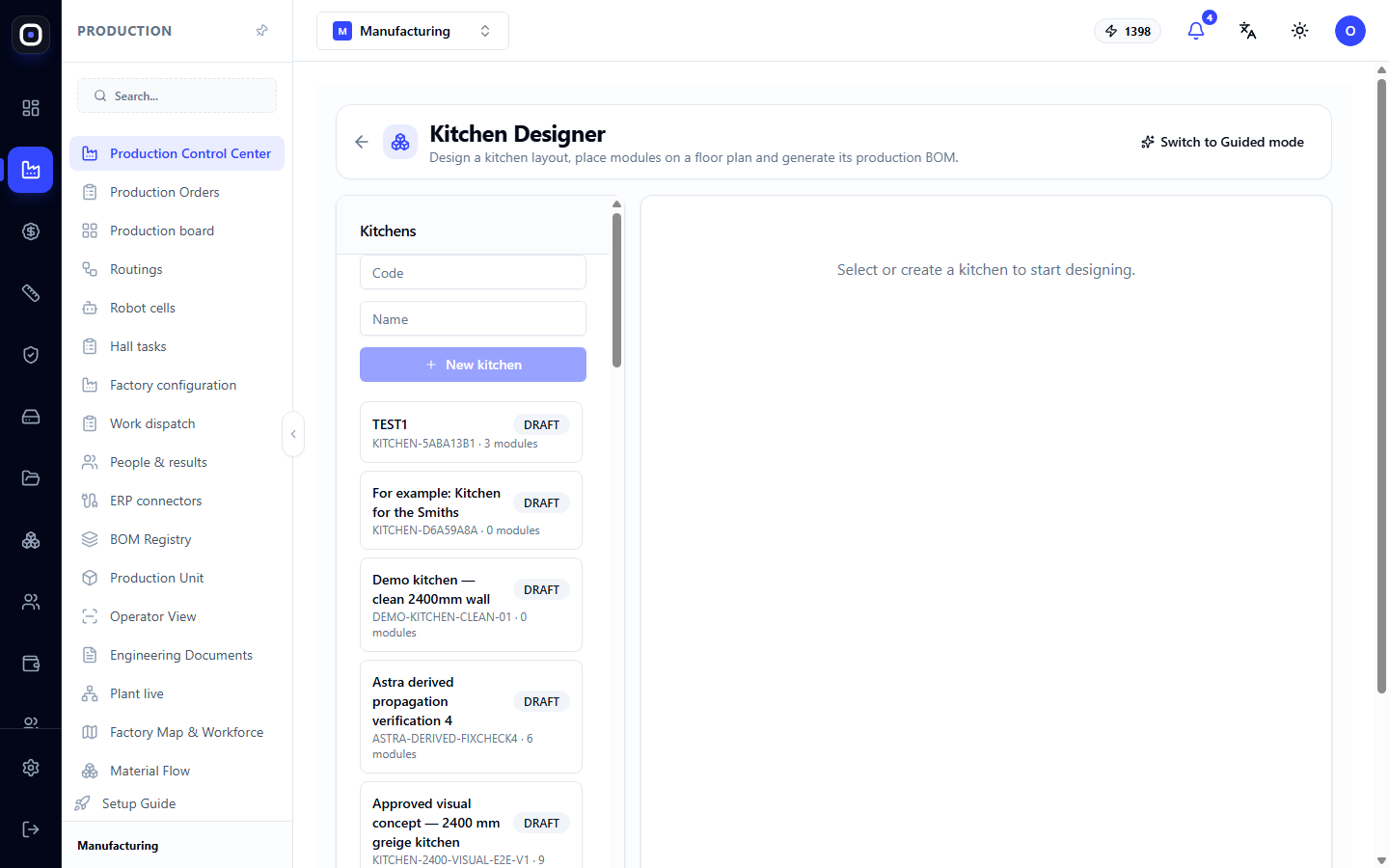Image resolution: width=1389 pixels, height=868 pixels.
Task: Click the 1398 energy credits badge
Action: coord(1128,31)
